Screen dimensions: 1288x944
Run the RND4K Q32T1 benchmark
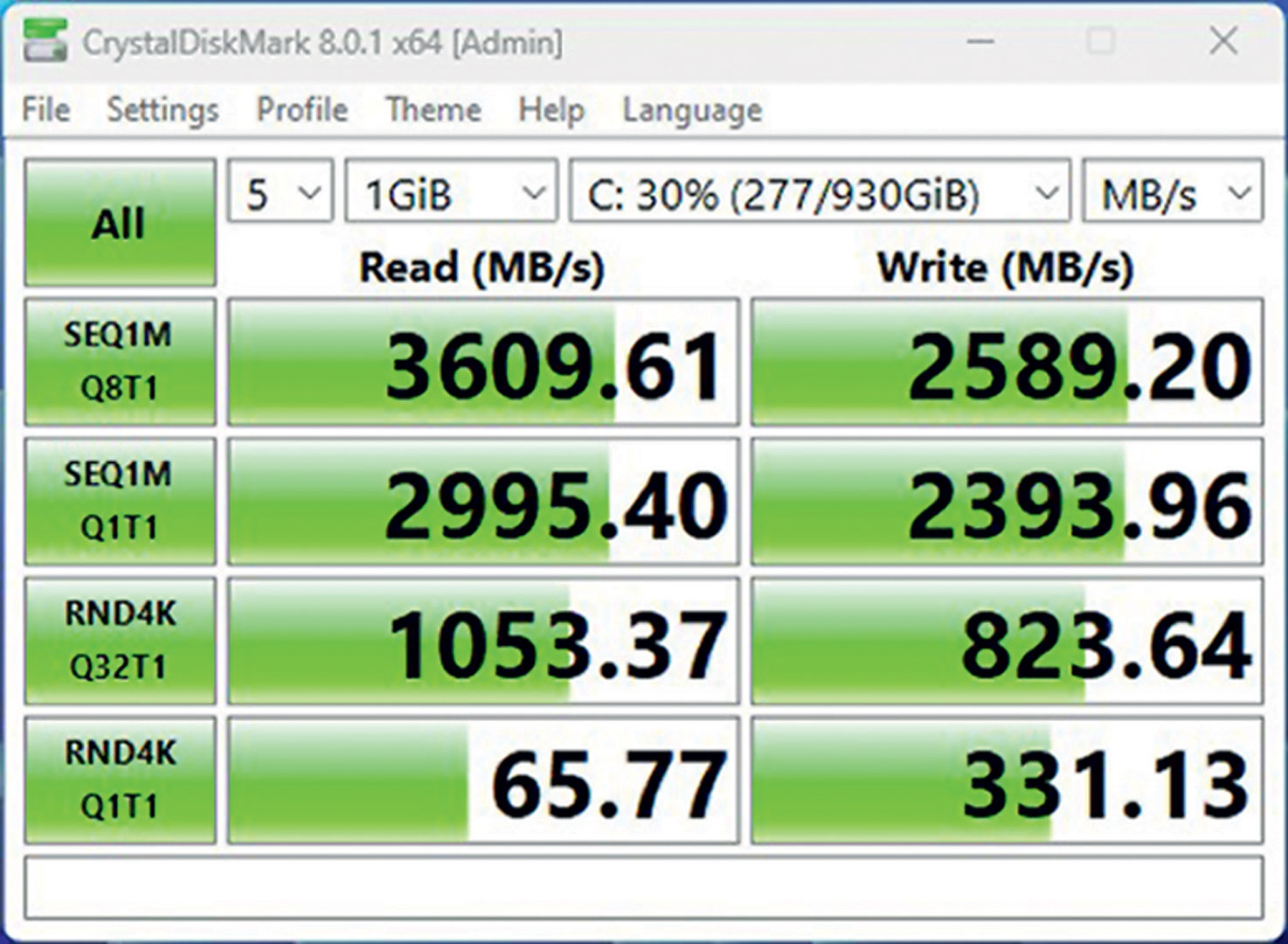[x=120, y=641]
